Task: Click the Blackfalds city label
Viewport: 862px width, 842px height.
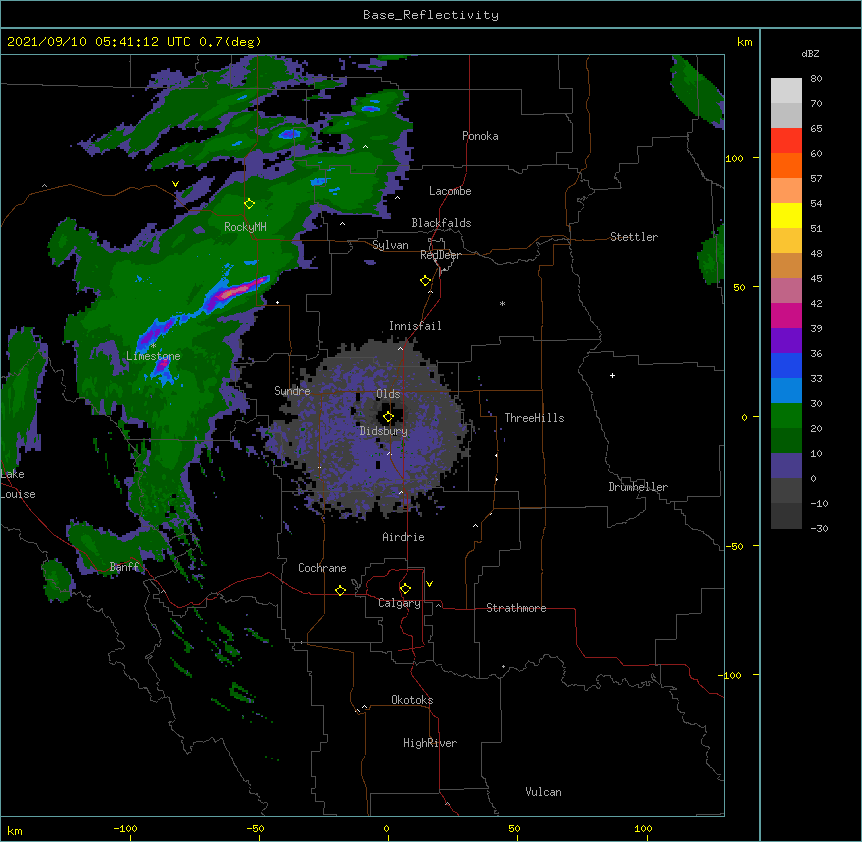Action: click(441, 223)
